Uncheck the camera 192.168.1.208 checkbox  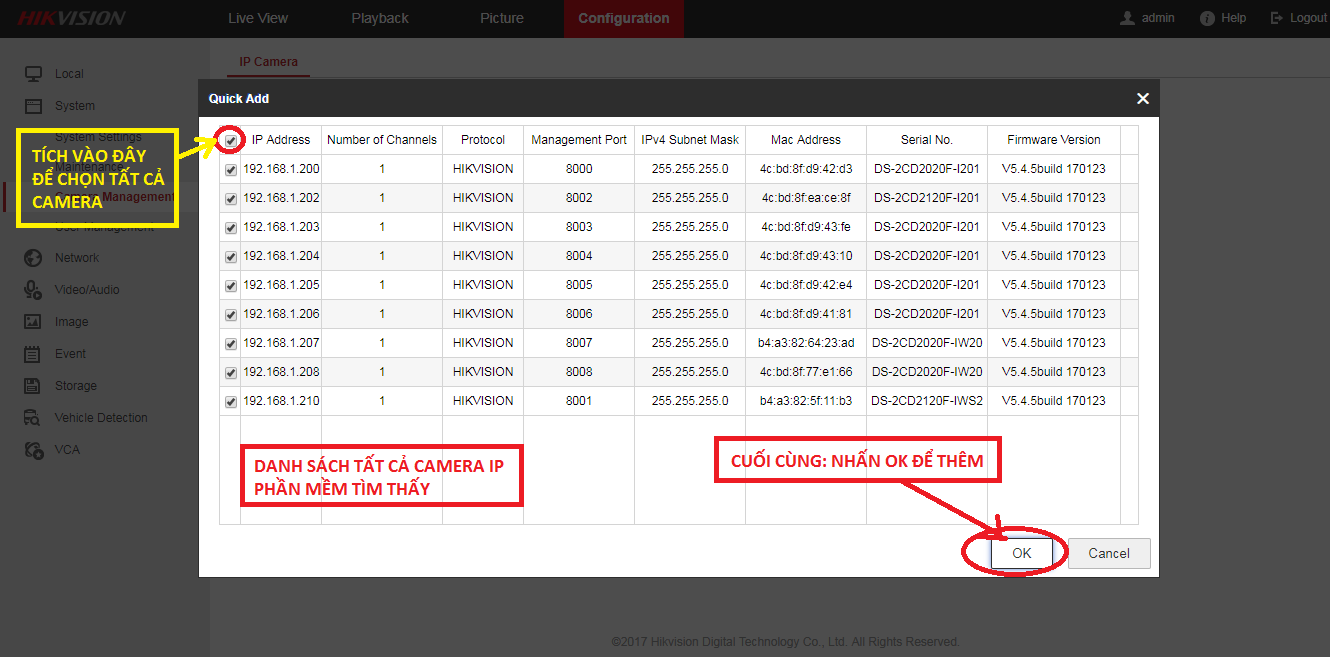pos(231,373)
